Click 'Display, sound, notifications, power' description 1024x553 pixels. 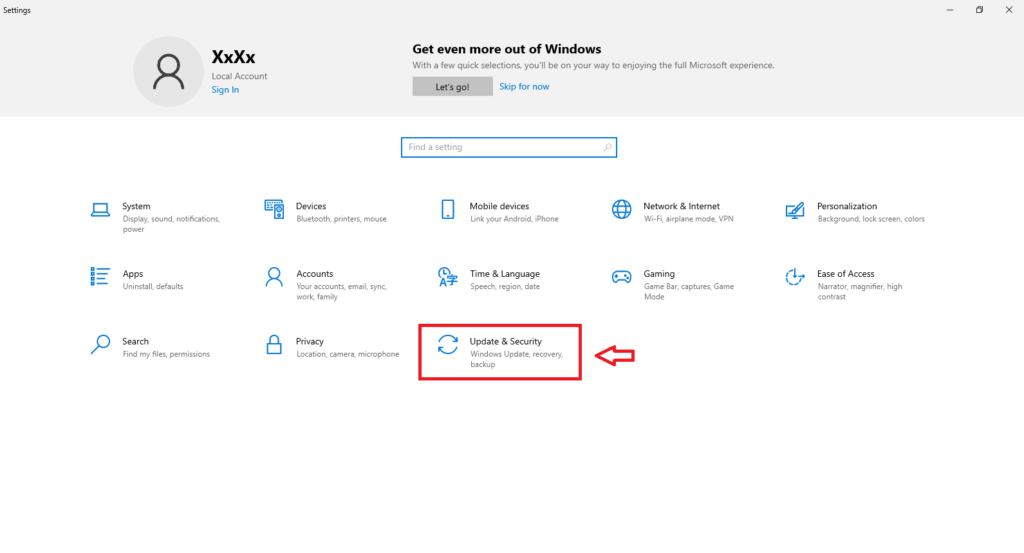click(x=171, y=224)
